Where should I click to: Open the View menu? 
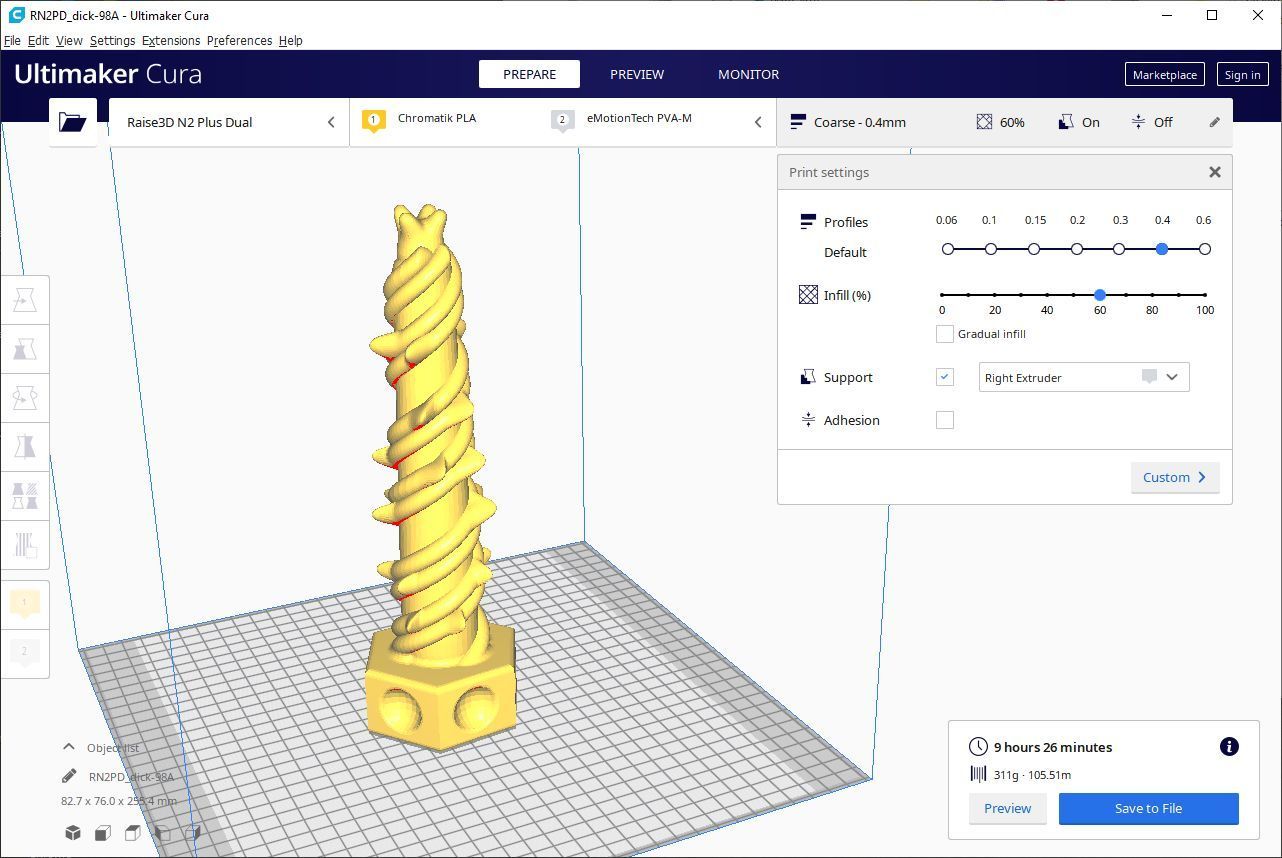click(x=69, y=41)
